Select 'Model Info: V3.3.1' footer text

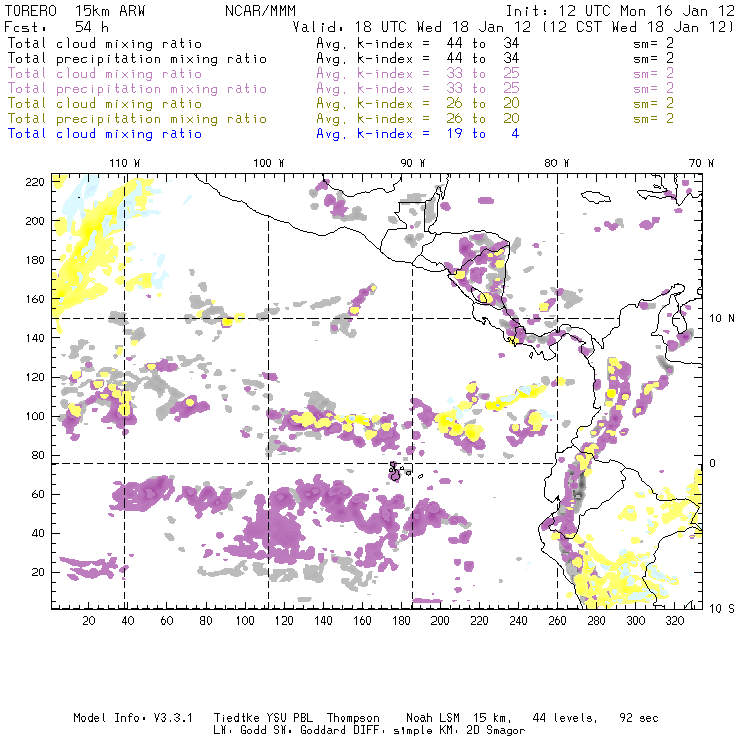(133, 718)
